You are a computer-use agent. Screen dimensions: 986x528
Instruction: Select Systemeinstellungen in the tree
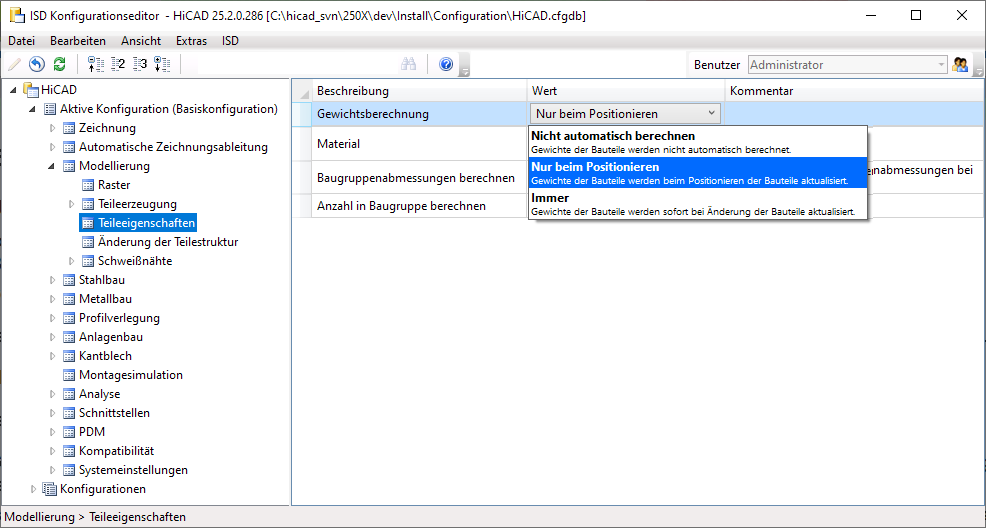click(133, 470)
